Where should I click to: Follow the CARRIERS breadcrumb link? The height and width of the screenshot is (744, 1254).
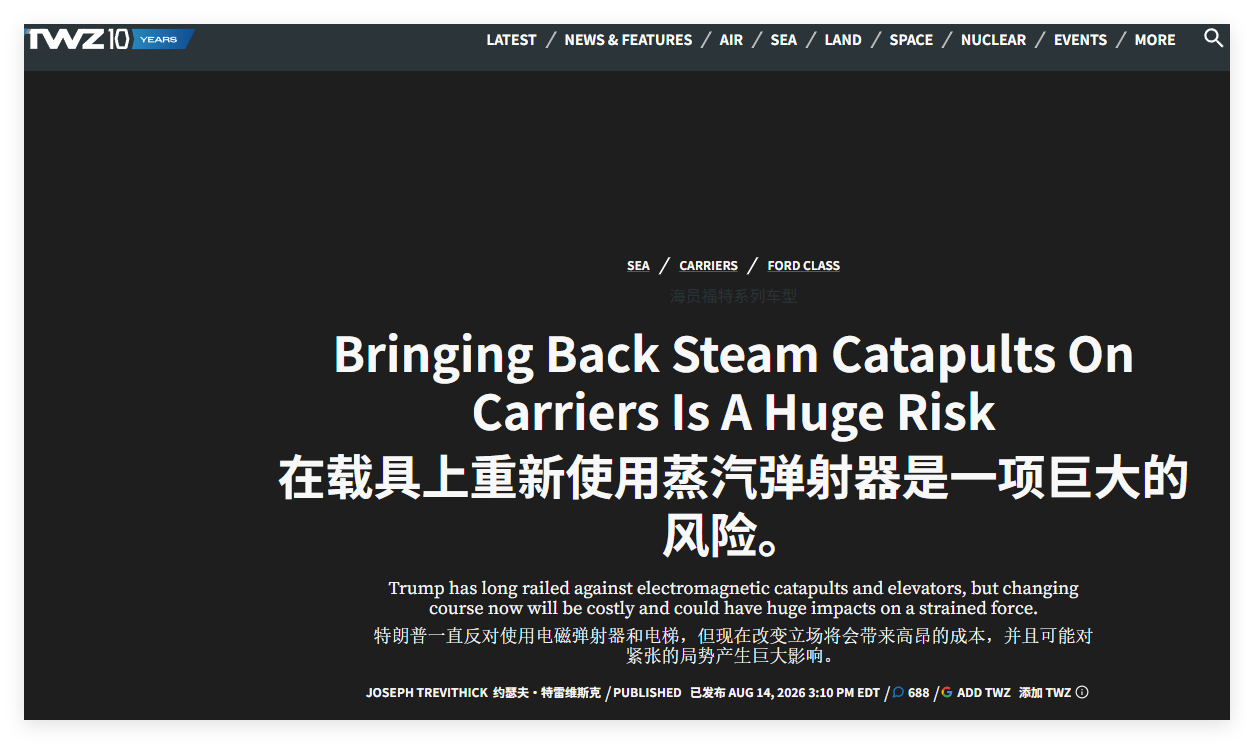(708, 266)
